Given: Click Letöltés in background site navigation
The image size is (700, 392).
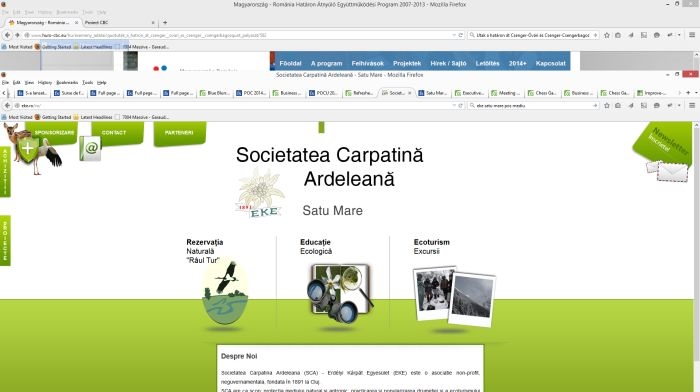Looking at the screenshot, I should tap(488, 63).
